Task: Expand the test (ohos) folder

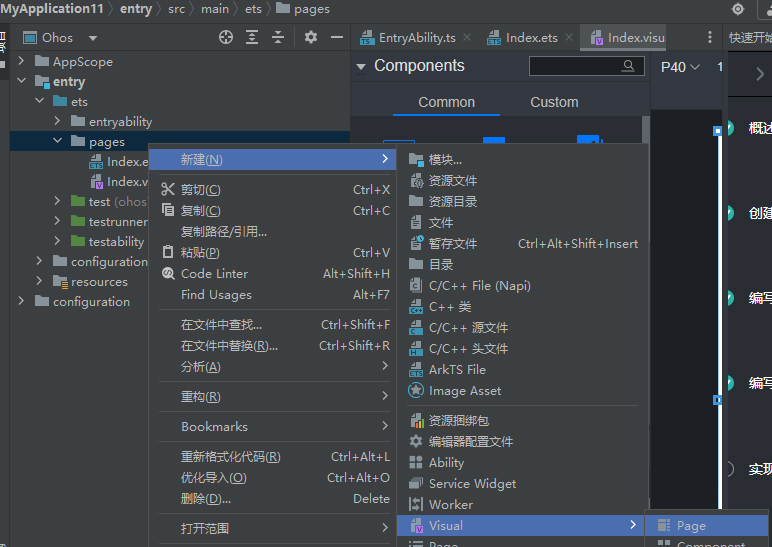Action: (57, 201)
